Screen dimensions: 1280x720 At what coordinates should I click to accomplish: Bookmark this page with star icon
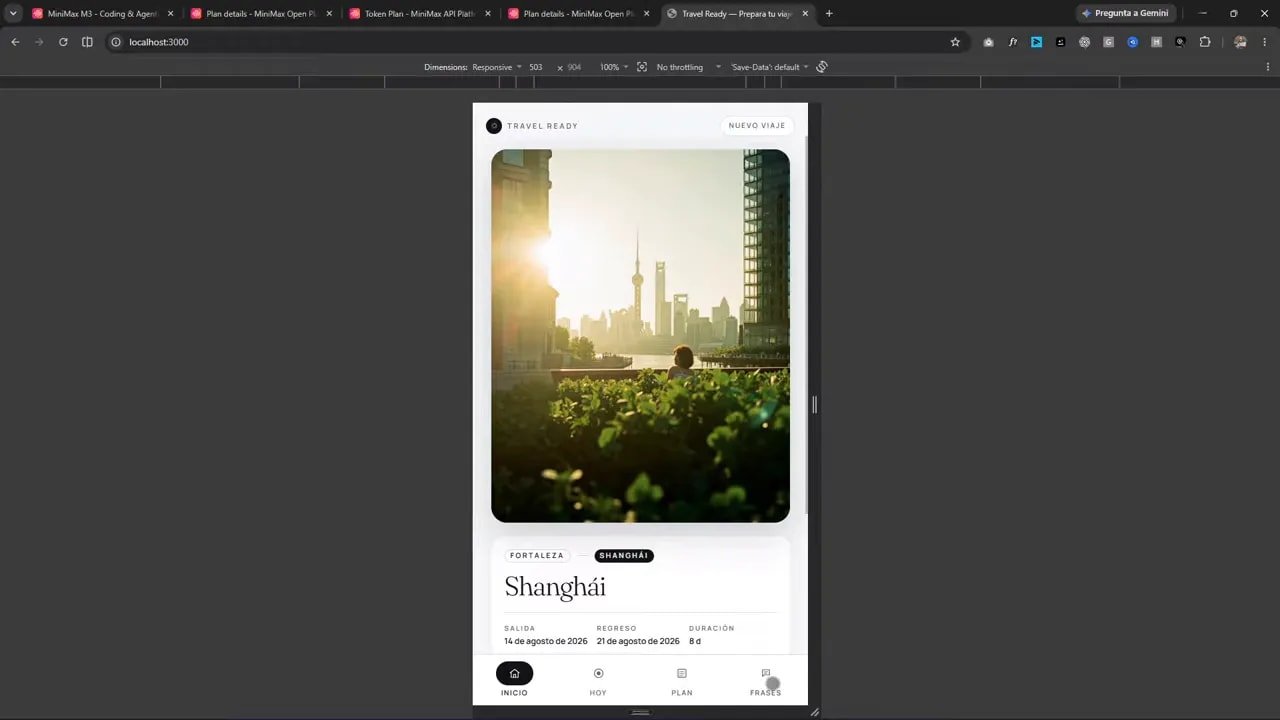[x=955, y=42]
